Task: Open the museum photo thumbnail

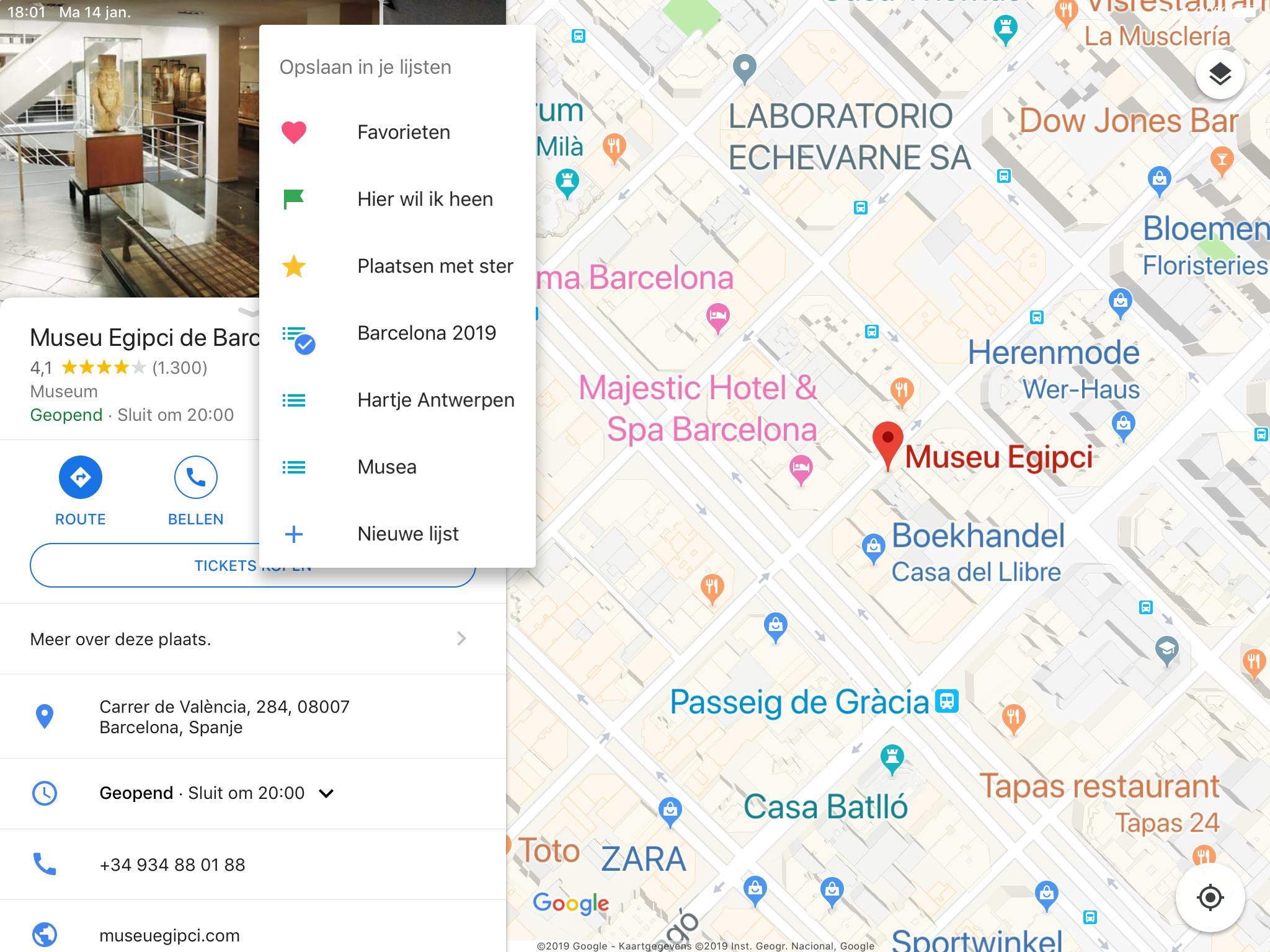Action: 130,149
